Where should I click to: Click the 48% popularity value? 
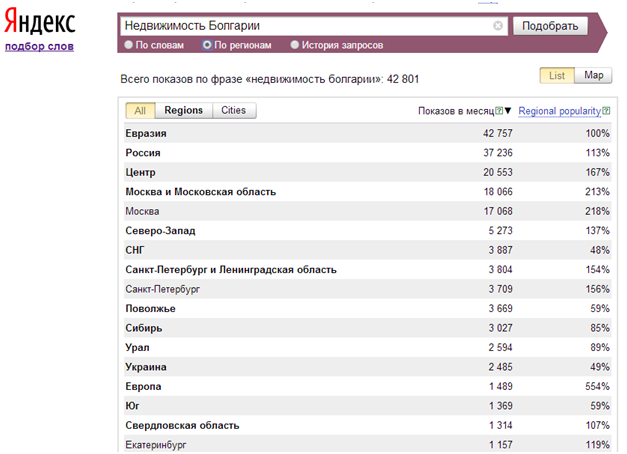[600, 250]
